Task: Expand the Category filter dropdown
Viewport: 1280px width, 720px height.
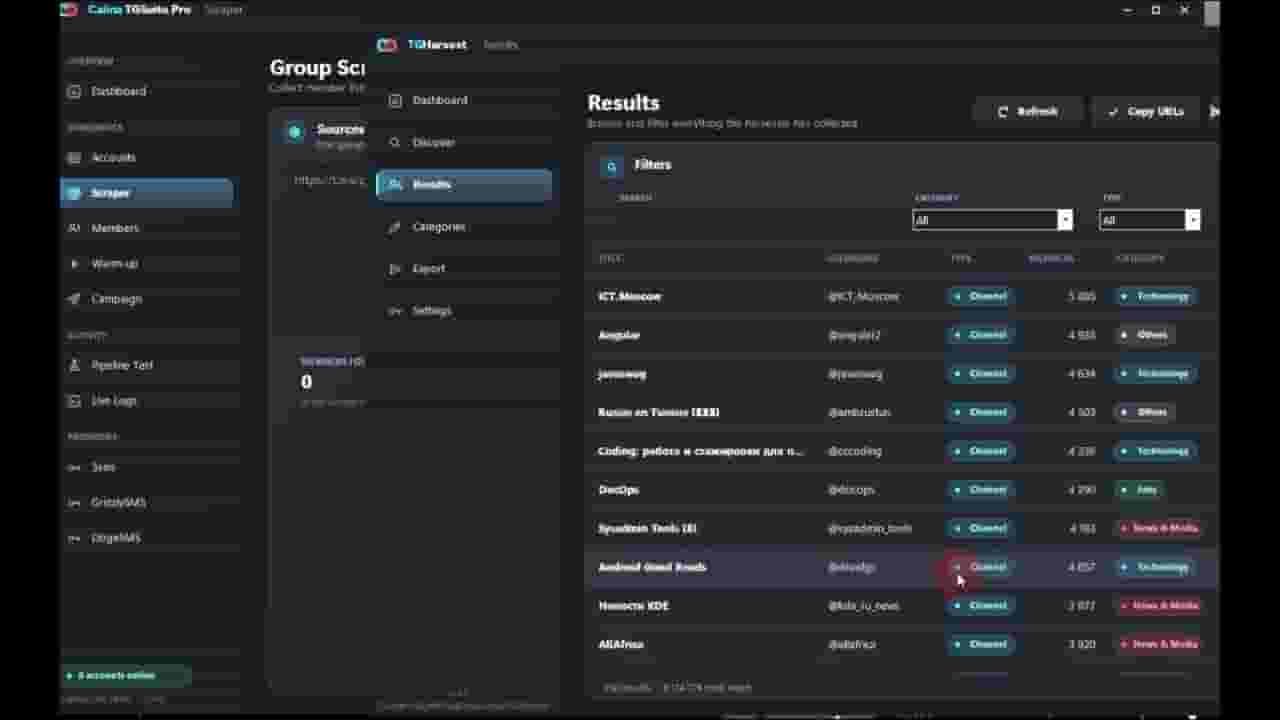Action: (992, 220)
